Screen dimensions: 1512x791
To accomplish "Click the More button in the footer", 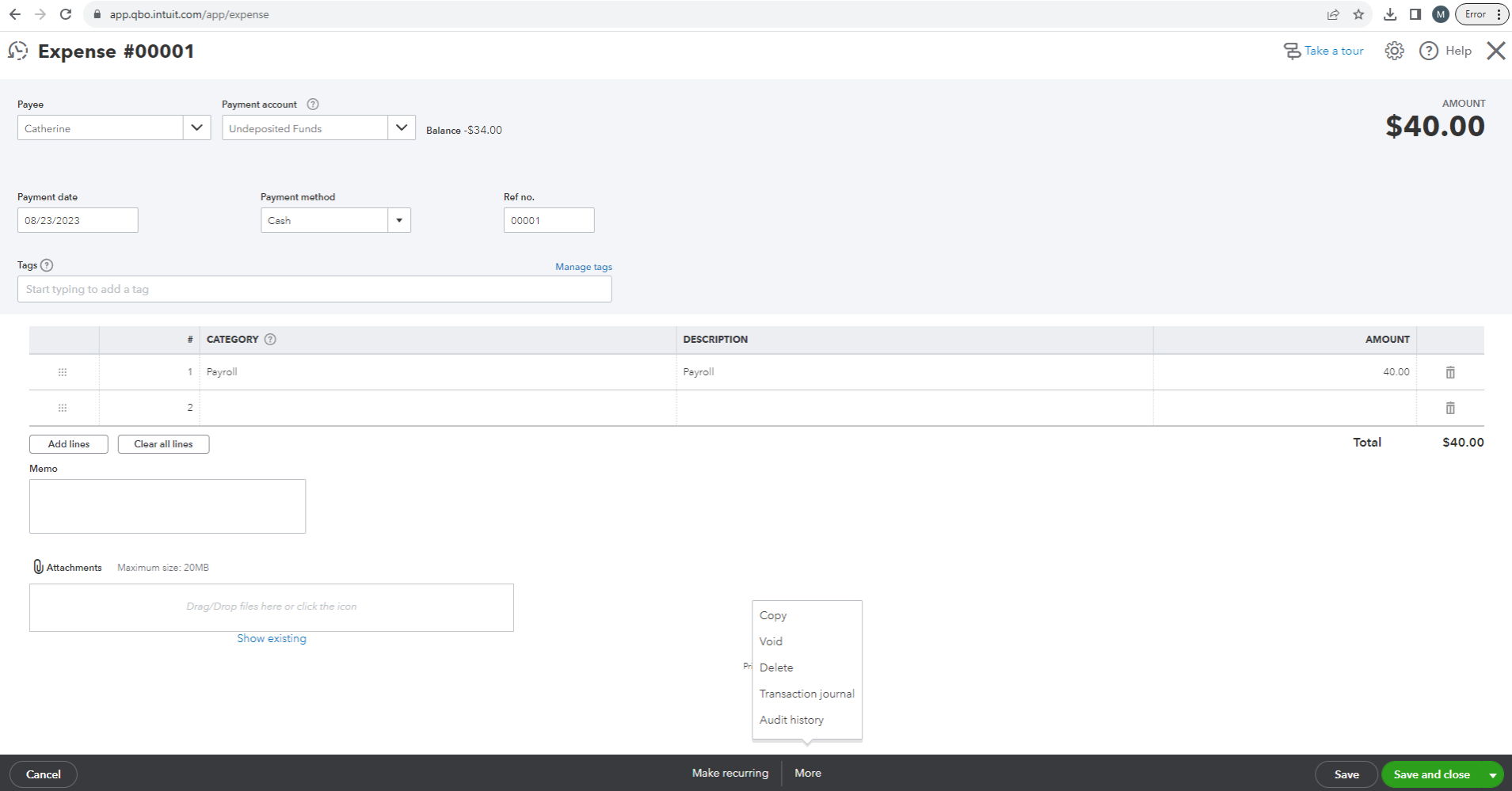I will [808, 773].
